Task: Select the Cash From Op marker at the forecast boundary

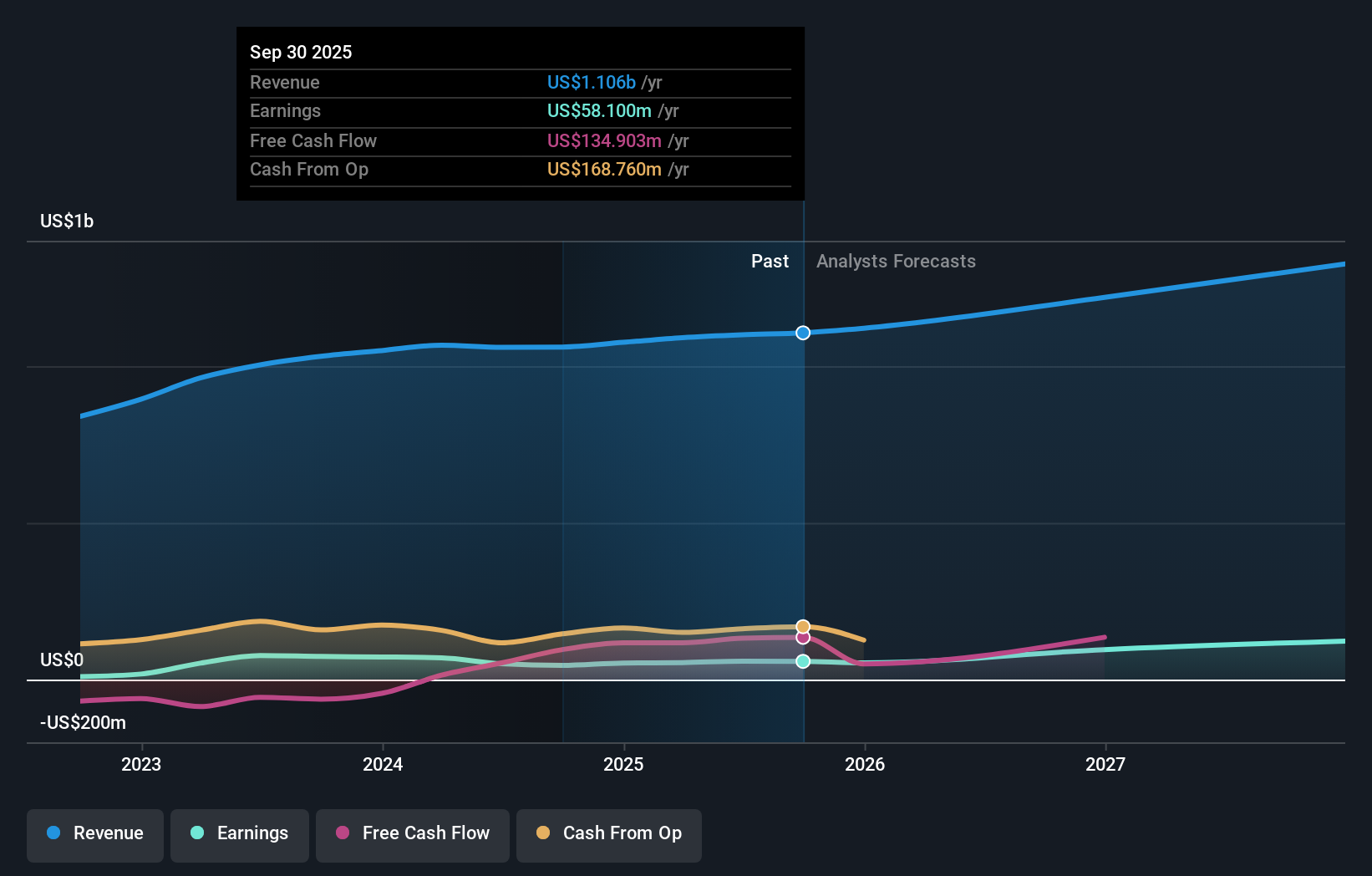Action: [x=802, y=625]
